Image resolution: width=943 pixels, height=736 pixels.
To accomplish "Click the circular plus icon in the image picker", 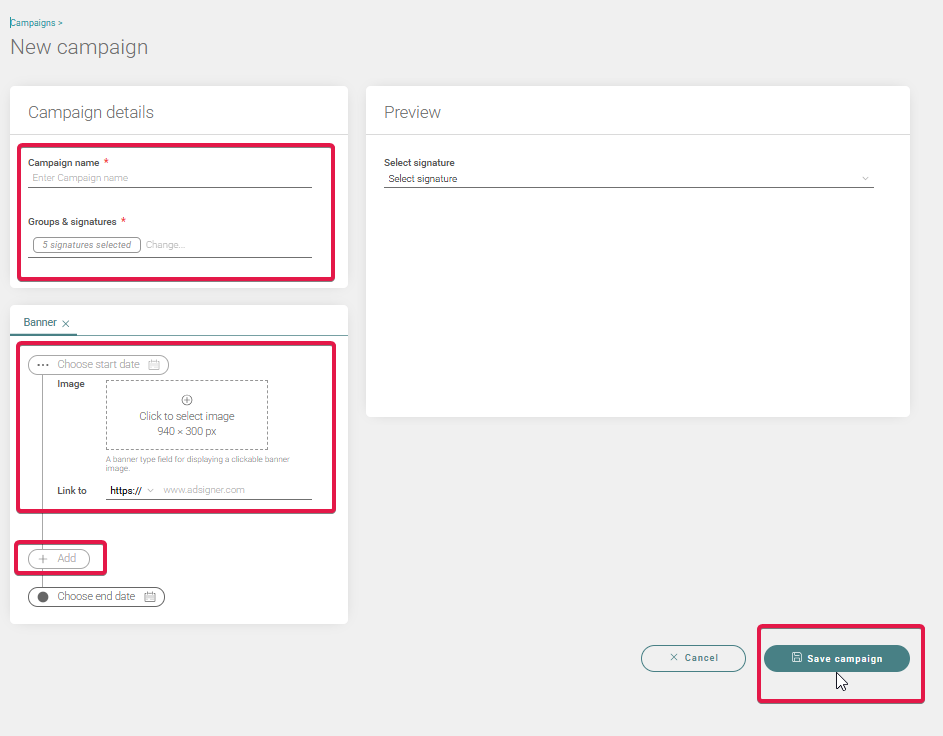I will coord(186,399).
